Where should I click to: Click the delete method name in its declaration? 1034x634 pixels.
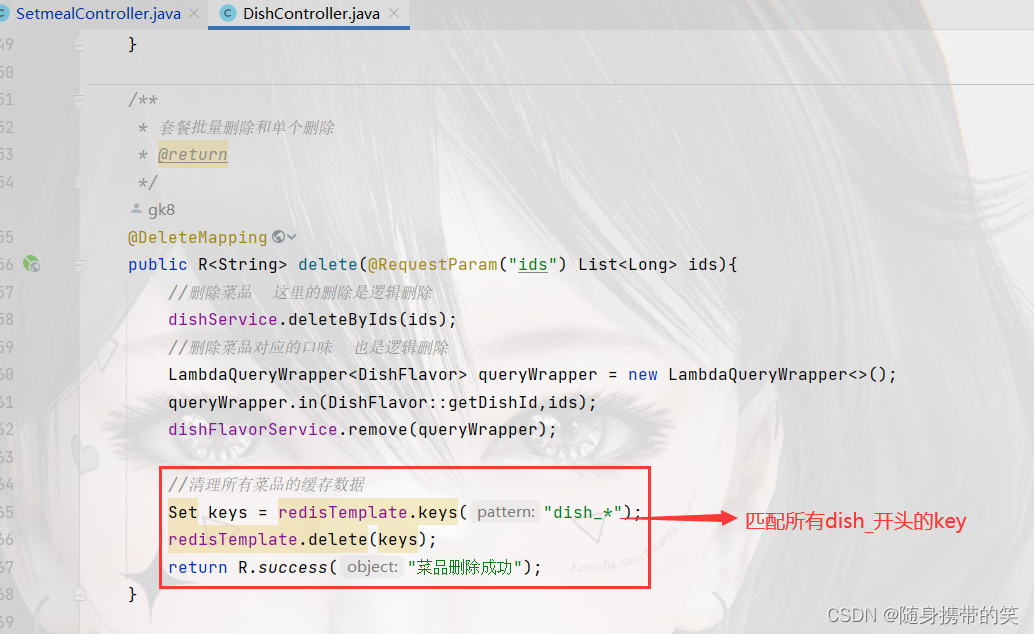[328, 265]
